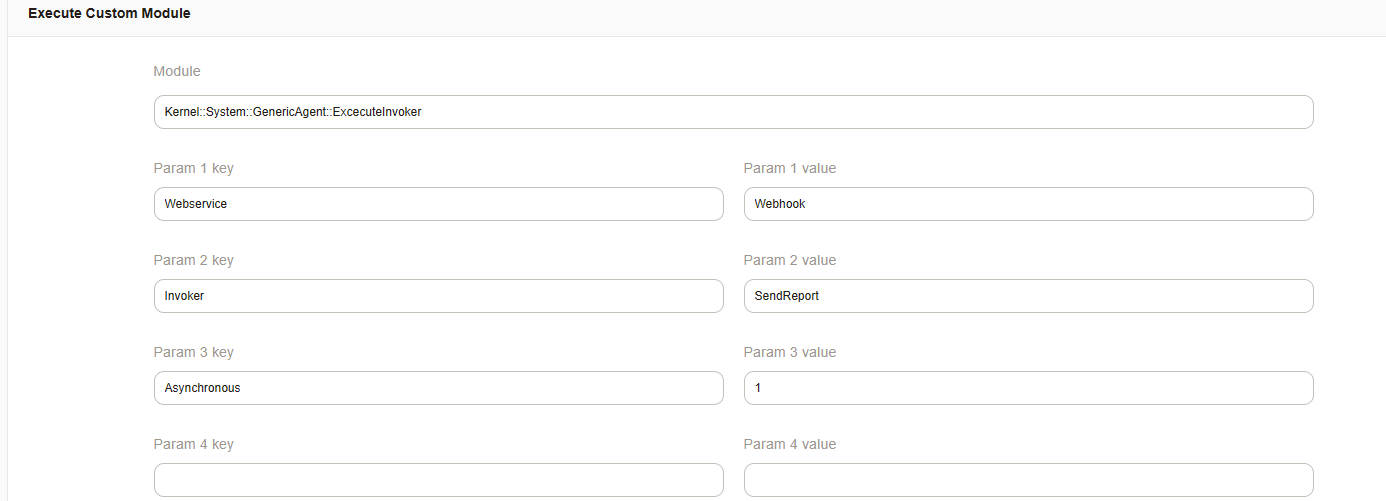Focus the empty Param 4 key field

click(438, 480)
